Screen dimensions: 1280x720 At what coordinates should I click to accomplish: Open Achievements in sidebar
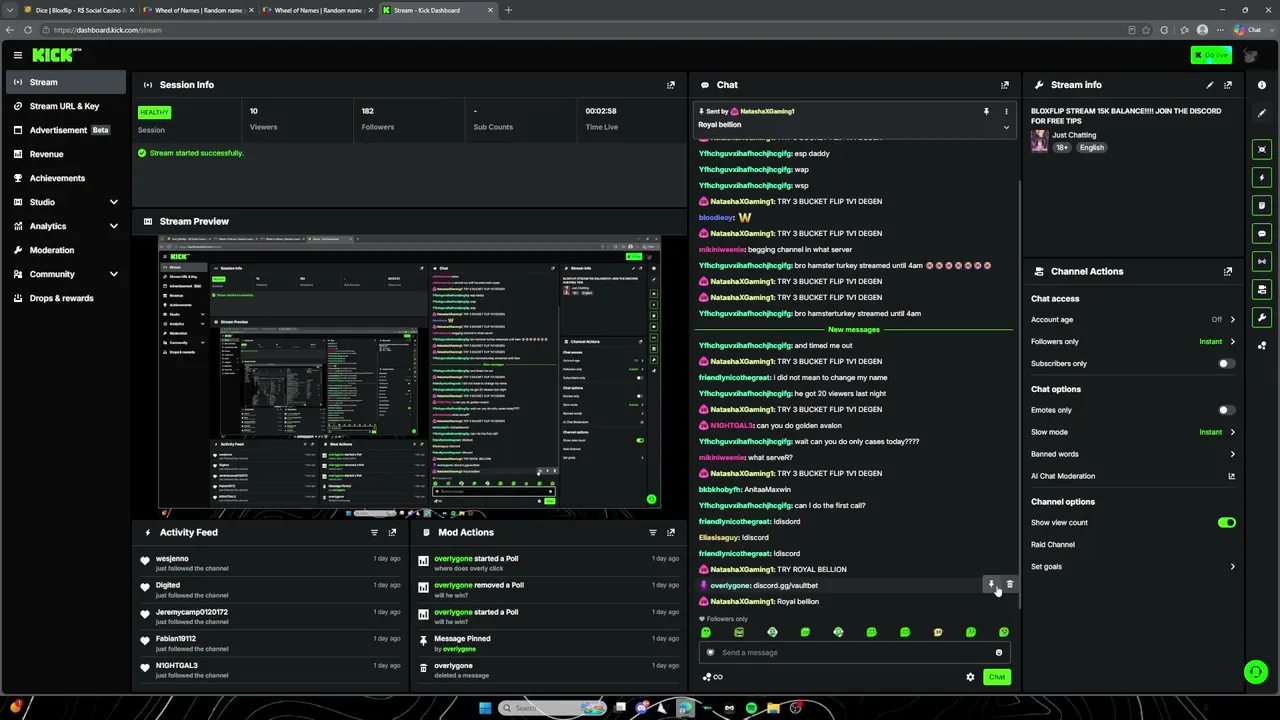(x=66, y=178)
